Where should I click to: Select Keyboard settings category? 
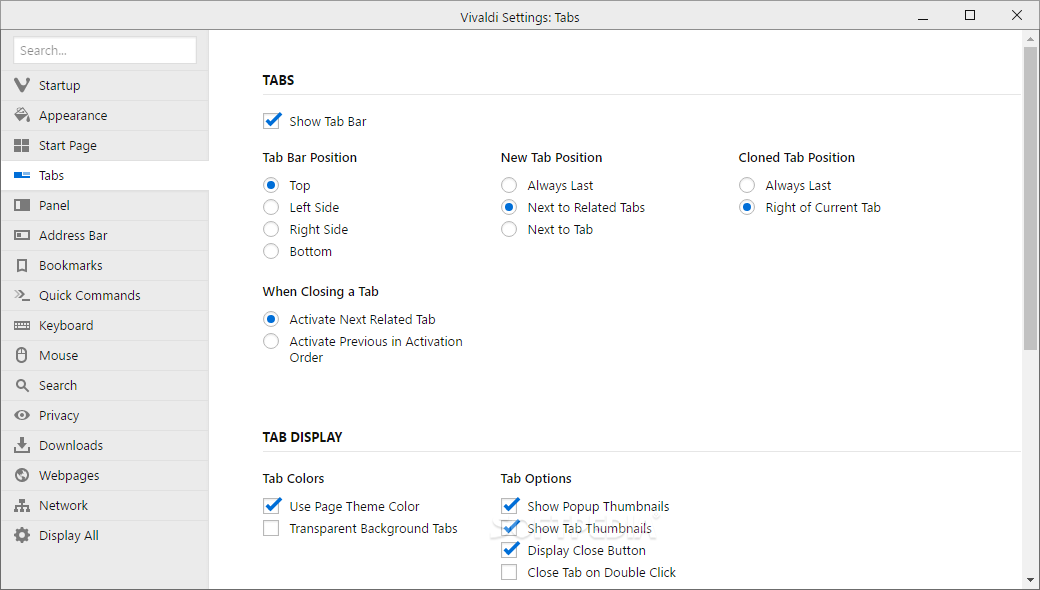pyautogui.click(x=105, y=325)
